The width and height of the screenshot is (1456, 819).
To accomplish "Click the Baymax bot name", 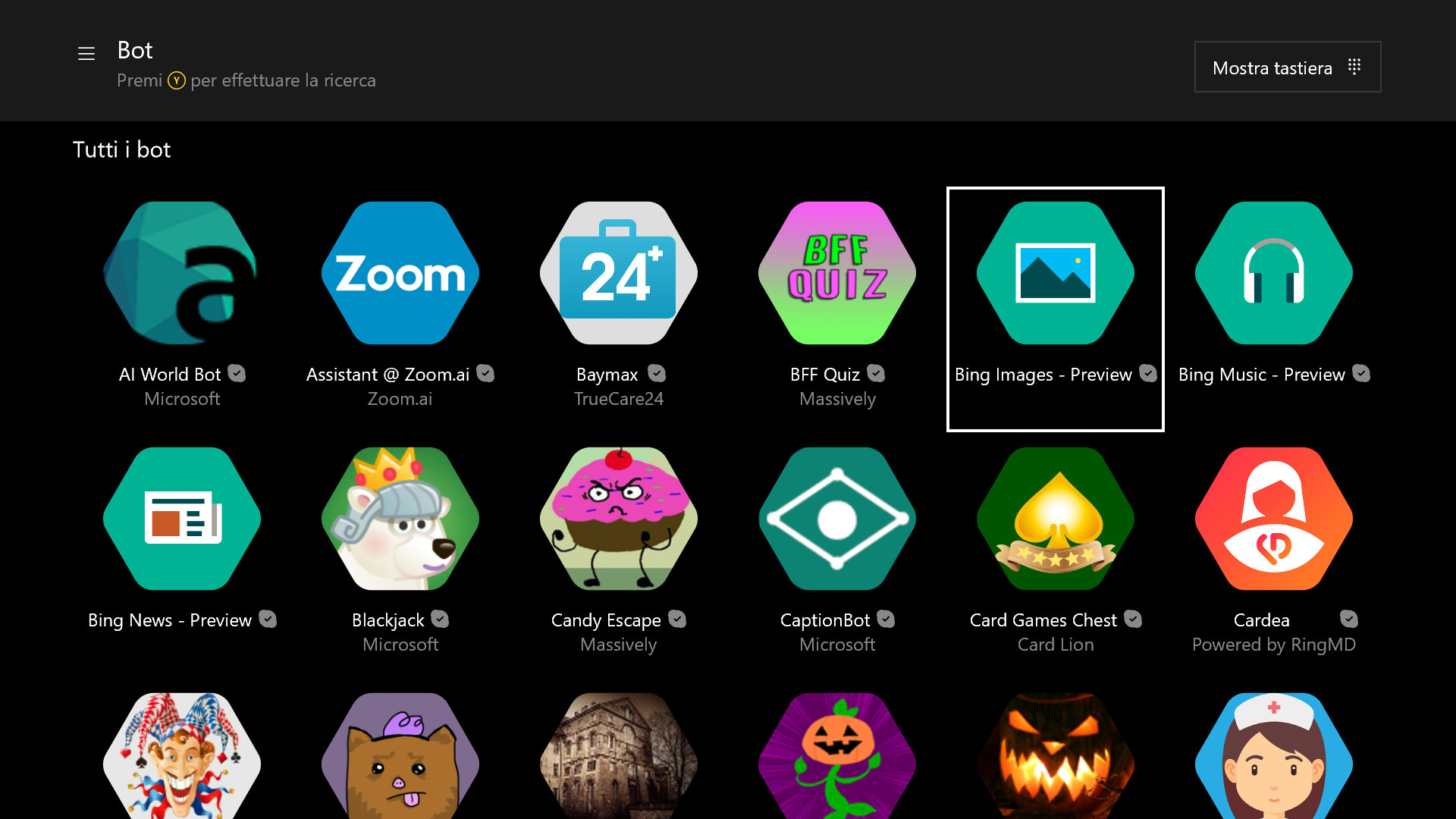I will [607, 375].
